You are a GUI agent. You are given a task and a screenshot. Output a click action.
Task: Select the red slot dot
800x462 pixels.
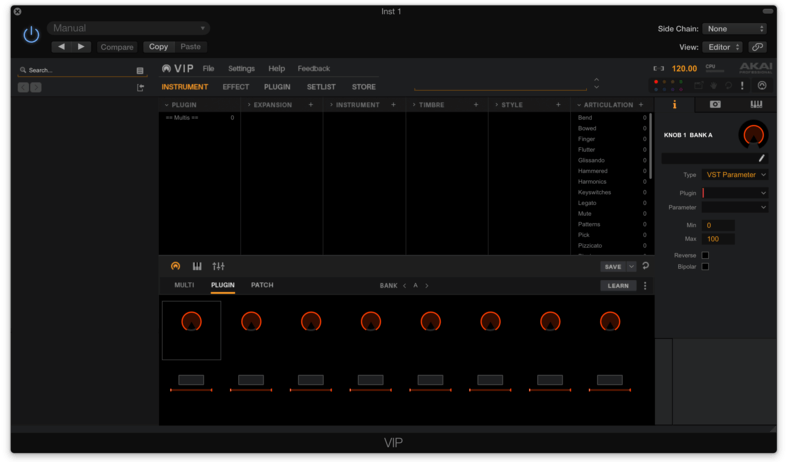point(656,82)
